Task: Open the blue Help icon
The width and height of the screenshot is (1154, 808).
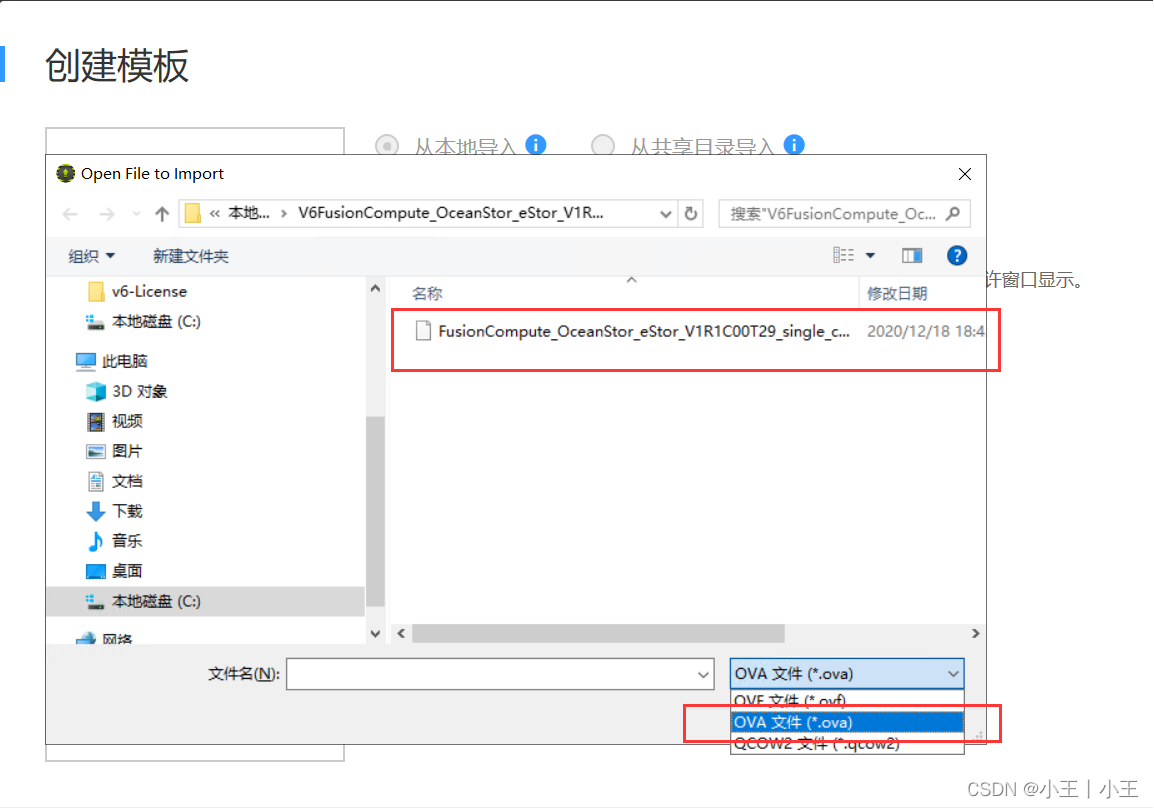Action: pyautogui.click(x=957, y=255)
